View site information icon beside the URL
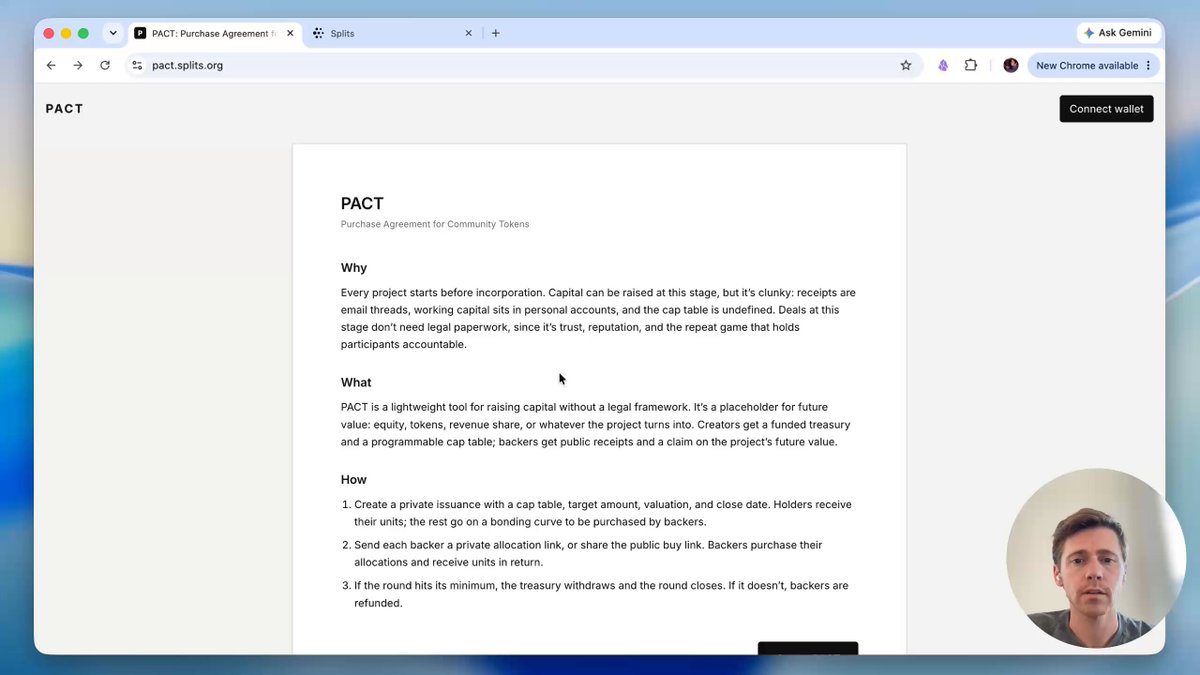1200x675 pixels. pyautogui.click(x=138, y=65)
